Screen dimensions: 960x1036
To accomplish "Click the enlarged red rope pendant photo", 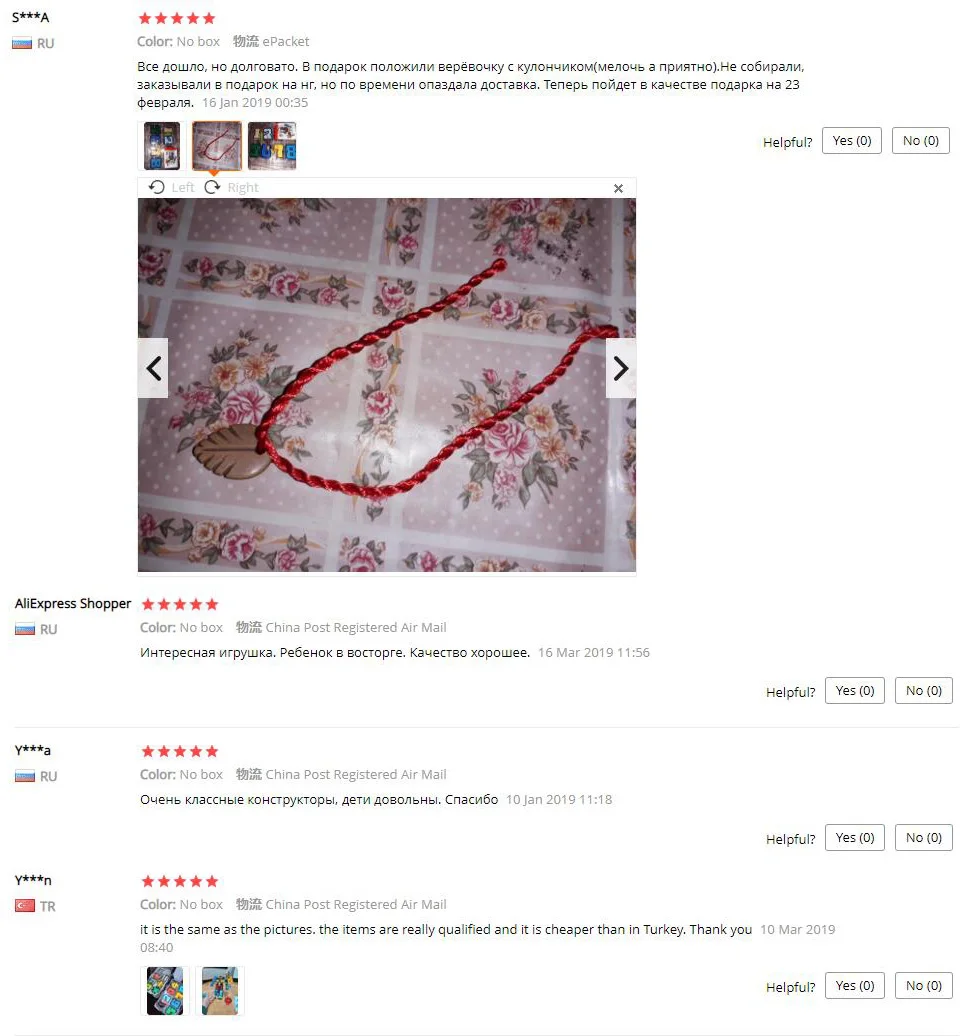I will point(387,385).
